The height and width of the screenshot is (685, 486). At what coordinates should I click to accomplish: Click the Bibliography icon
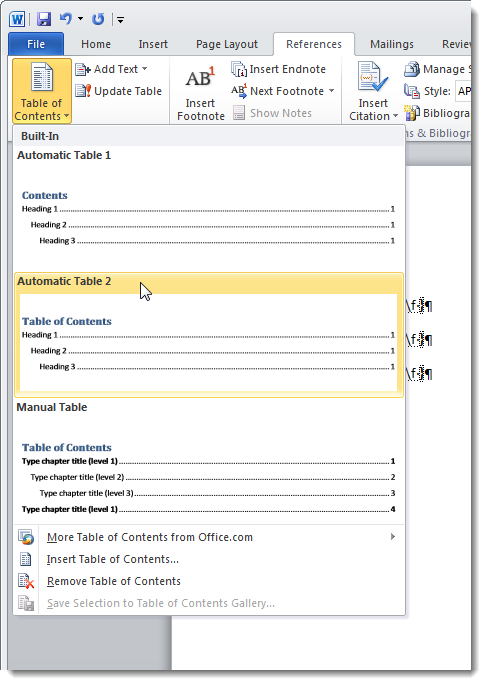[x=412, y=113]
